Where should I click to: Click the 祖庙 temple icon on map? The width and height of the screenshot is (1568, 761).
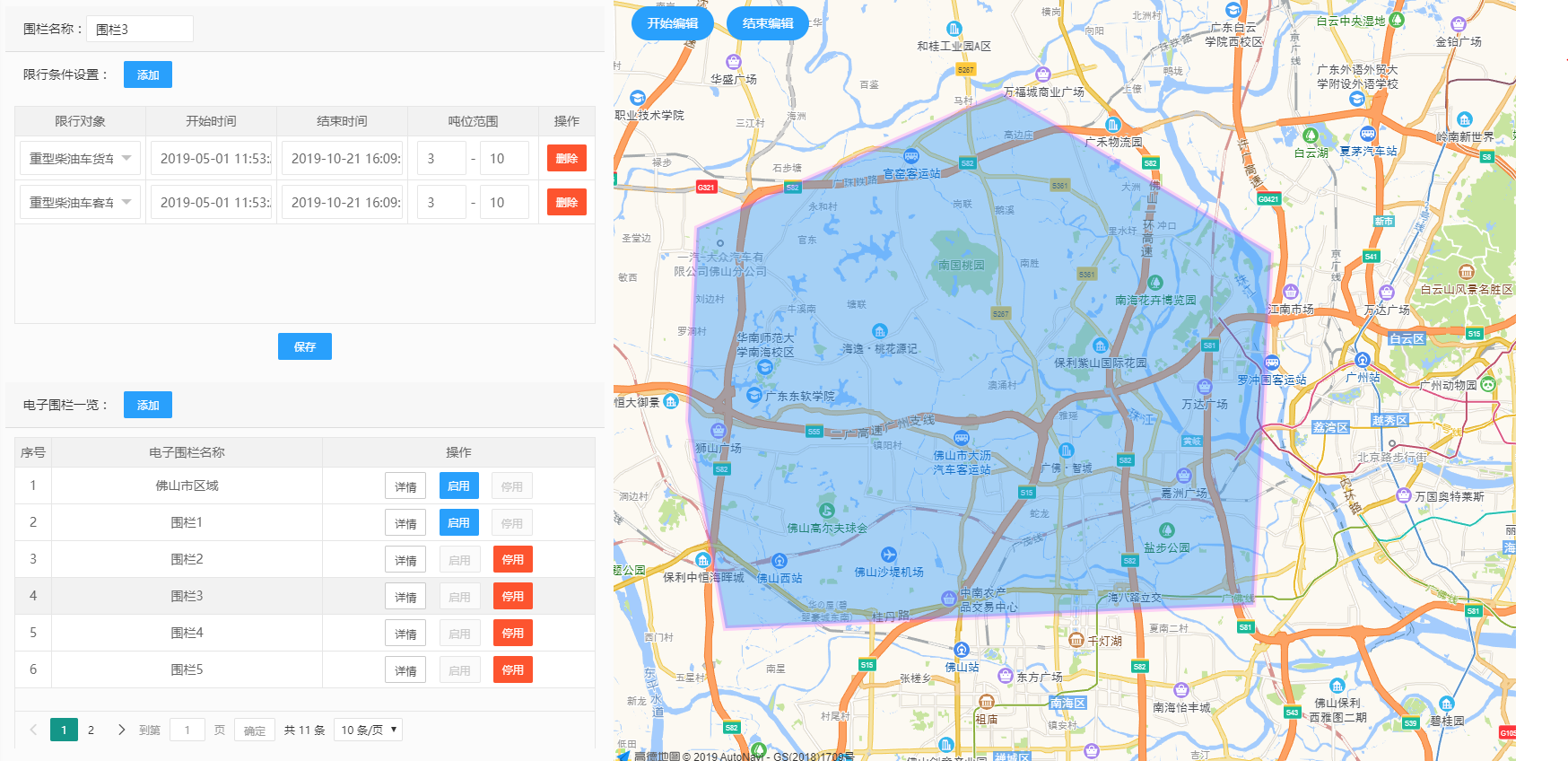tap(986, 702)
